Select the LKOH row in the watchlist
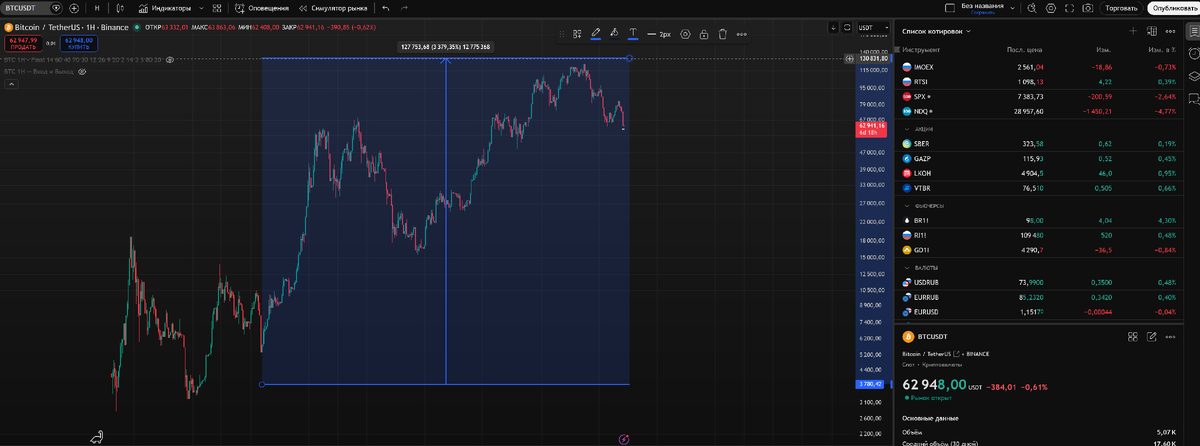 (x=1040, y=173)
